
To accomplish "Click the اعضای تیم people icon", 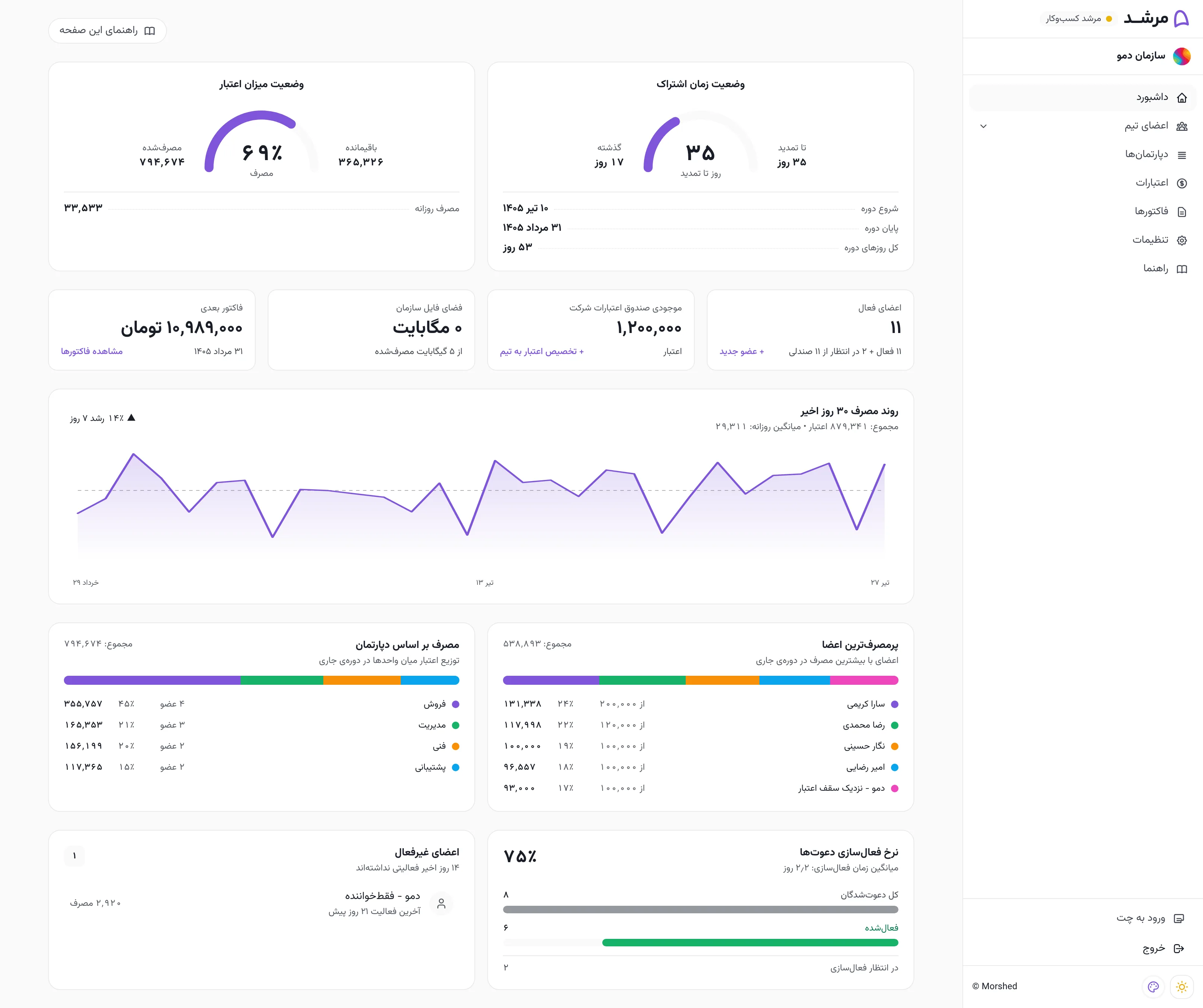I will click(1181, 127).
